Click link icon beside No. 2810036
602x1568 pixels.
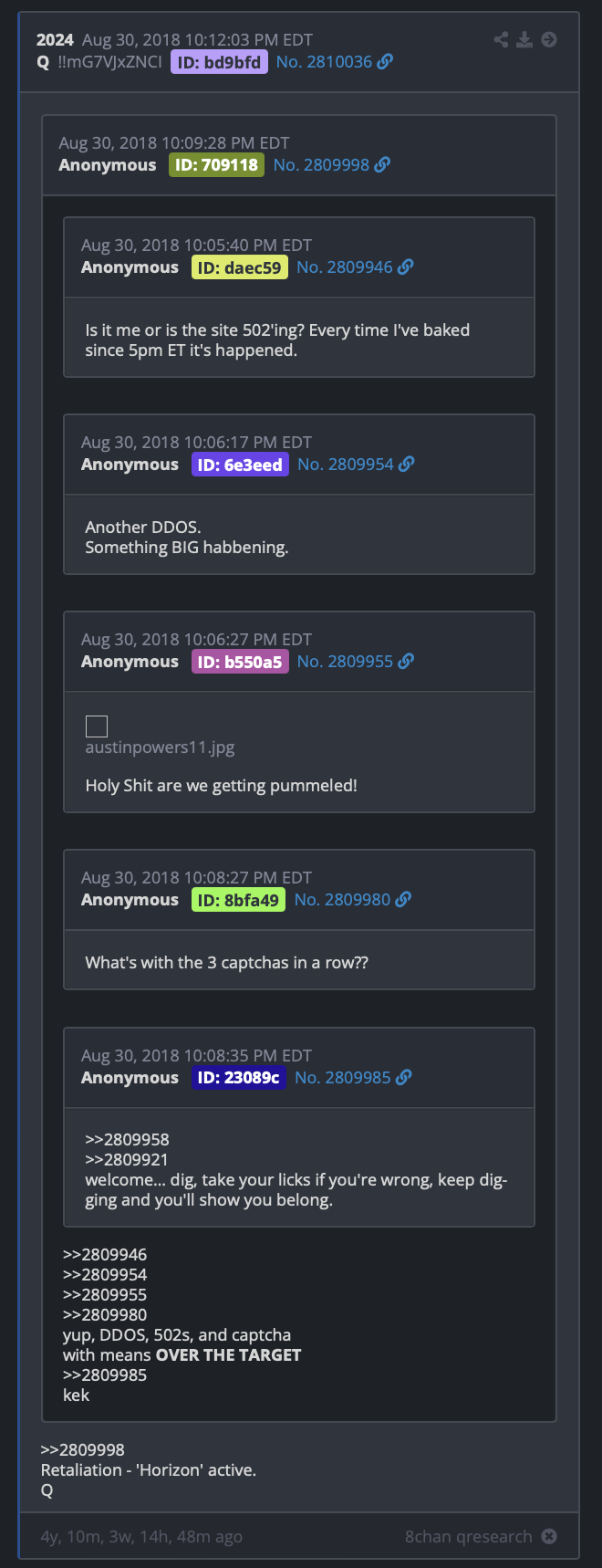[385, 62]
